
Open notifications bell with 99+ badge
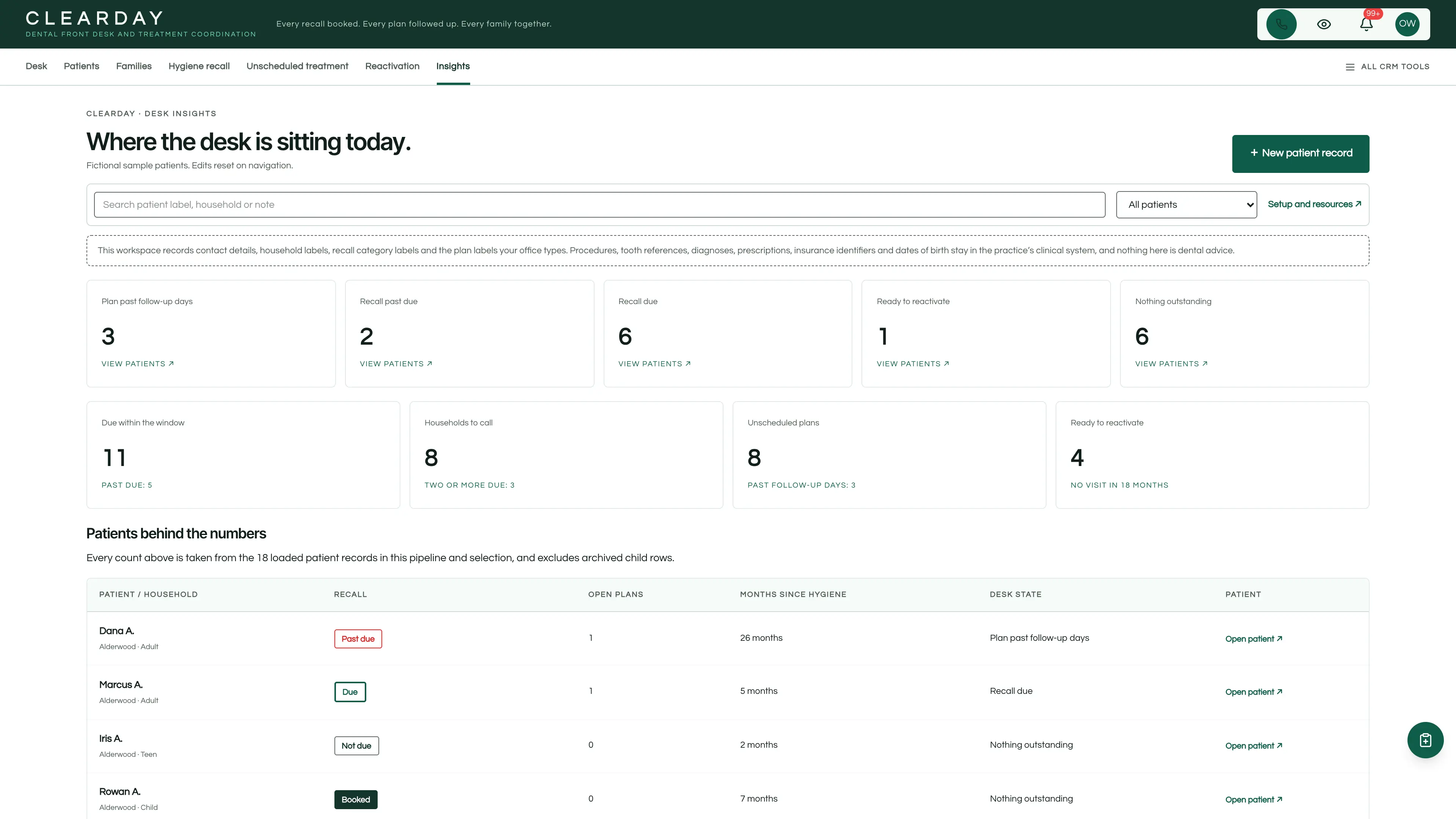pyautogui.click(x=1366, y=24)
